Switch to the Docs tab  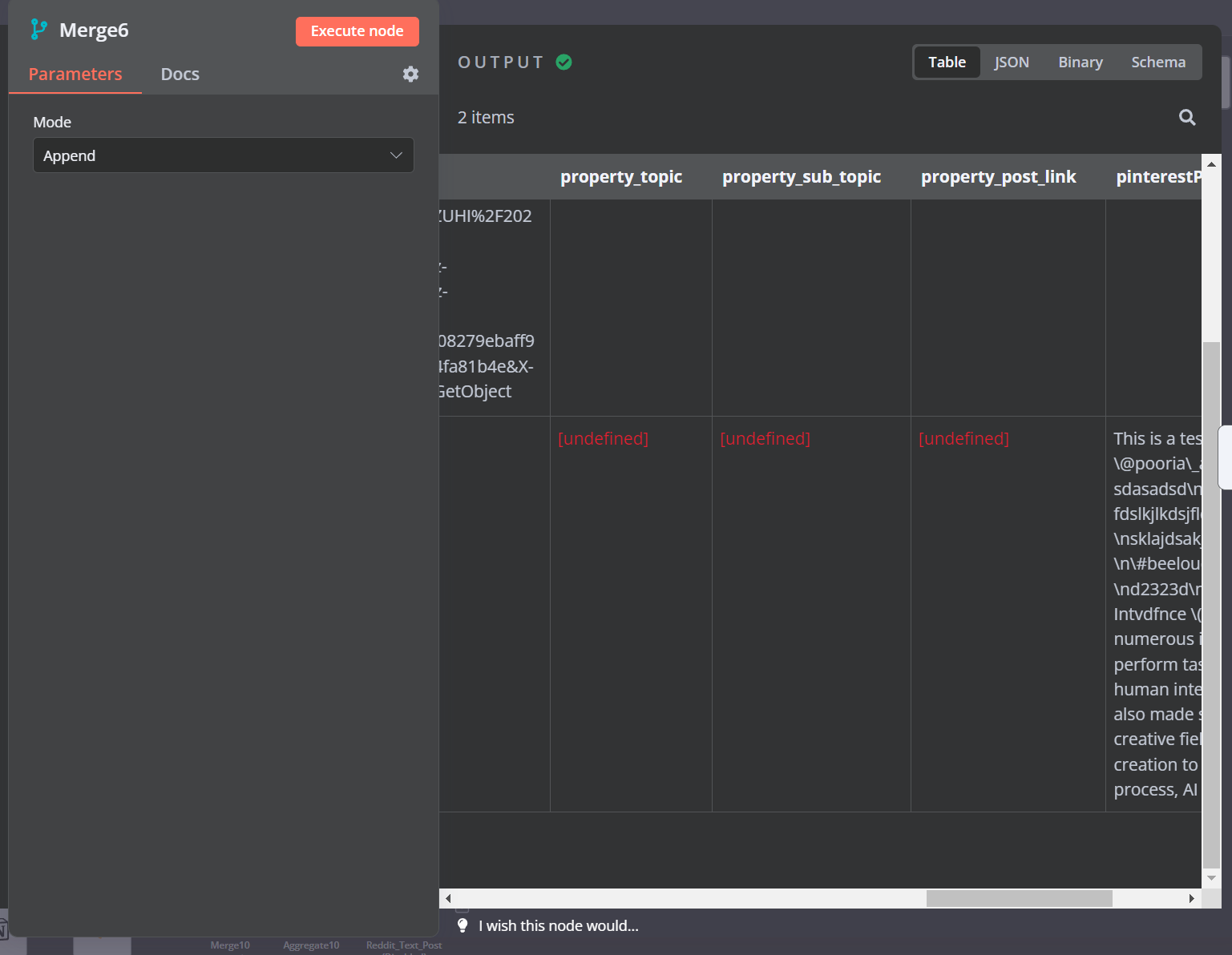coord(180,74)
